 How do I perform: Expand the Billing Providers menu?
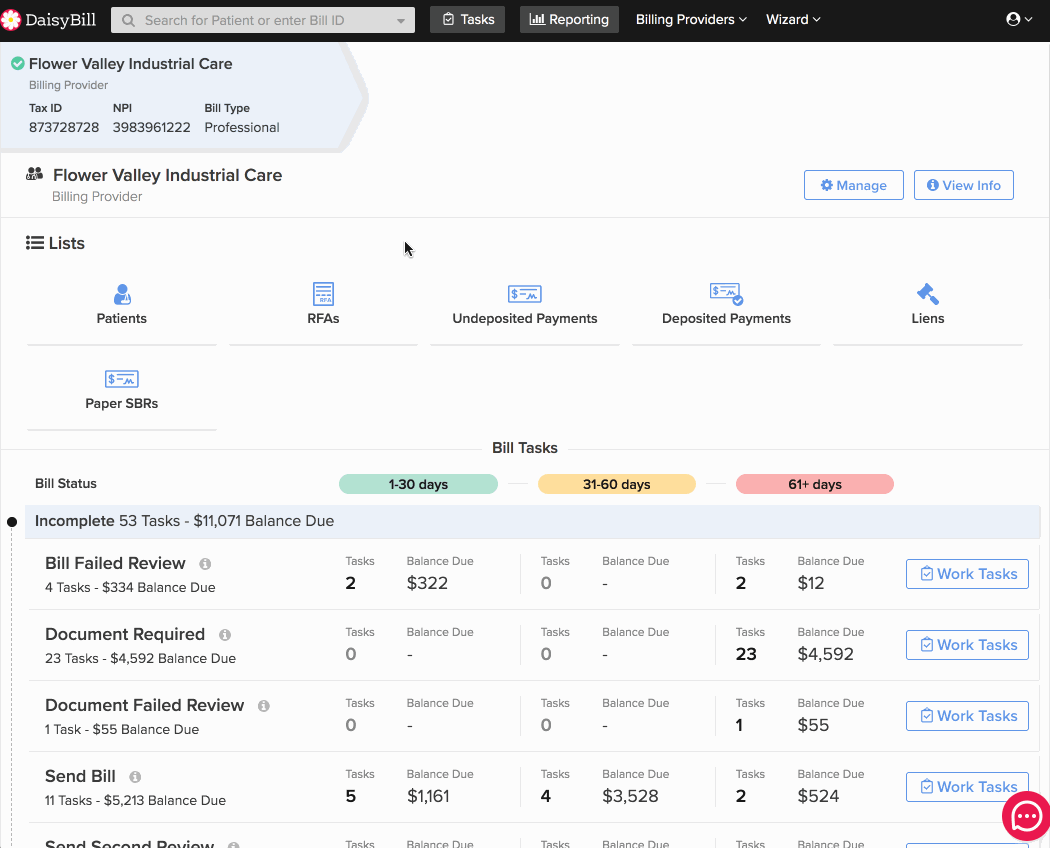(691, 19)
